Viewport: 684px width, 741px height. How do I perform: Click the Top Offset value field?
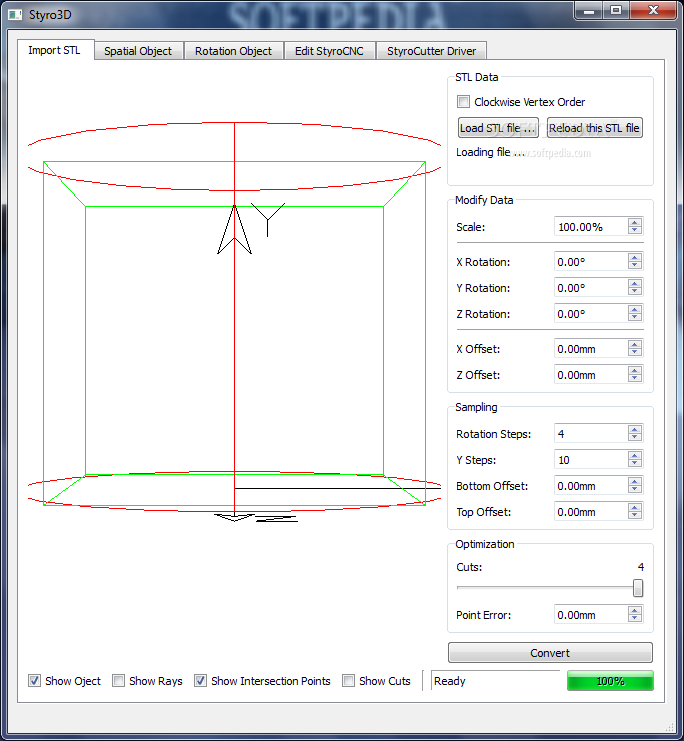click(x=591, y=511)
